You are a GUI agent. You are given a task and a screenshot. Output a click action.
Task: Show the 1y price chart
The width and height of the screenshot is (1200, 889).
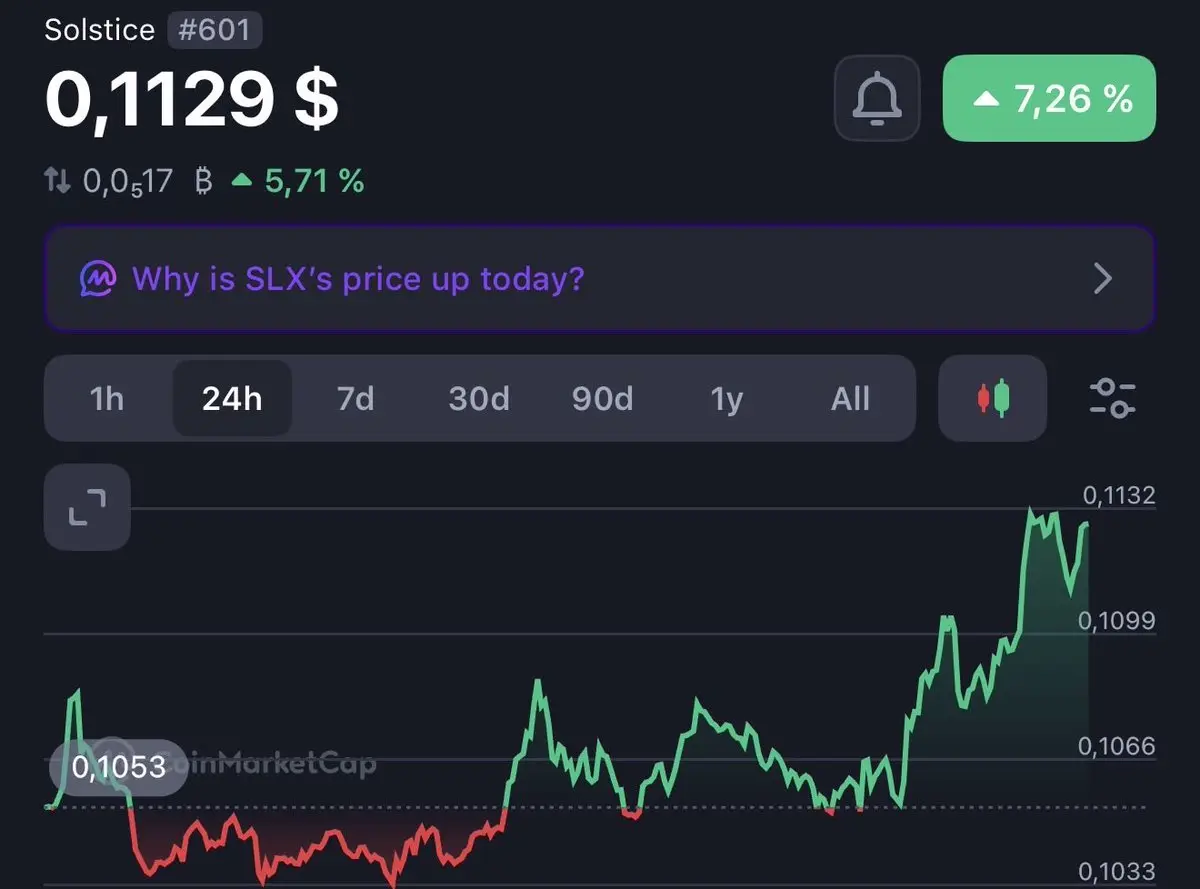click(727, 399)
